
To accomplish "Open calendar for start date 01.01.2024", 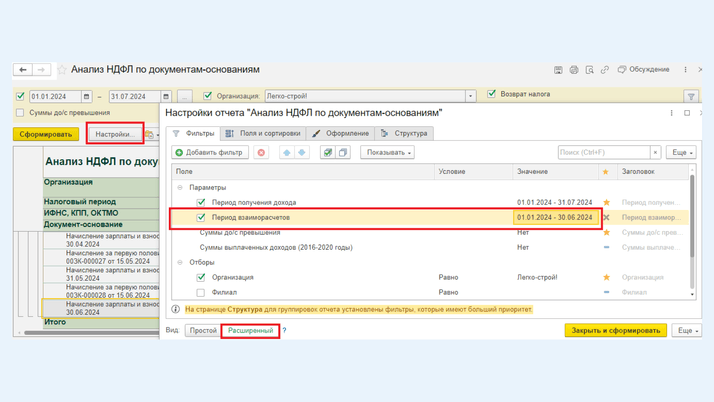I will [x=87, y=97].
